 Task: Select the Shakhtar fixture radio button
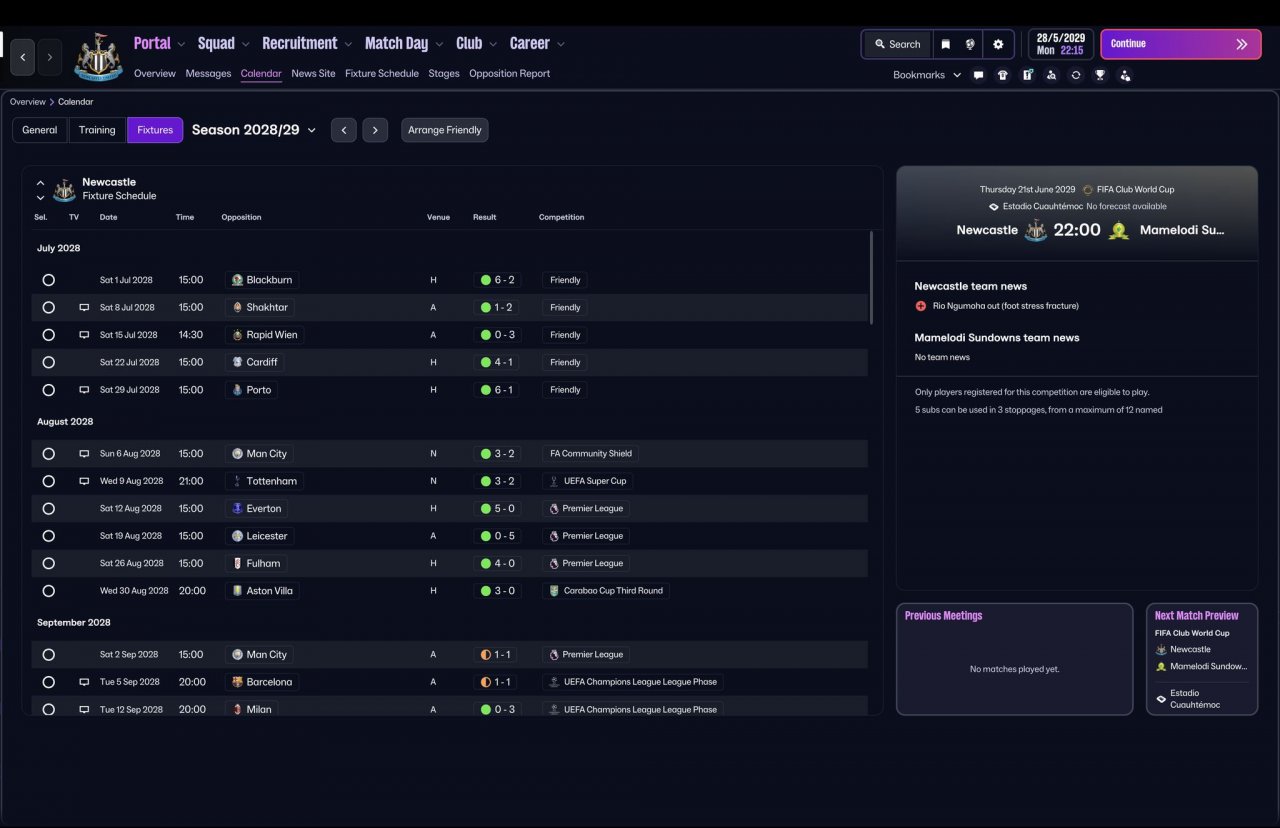click(48, 308)
